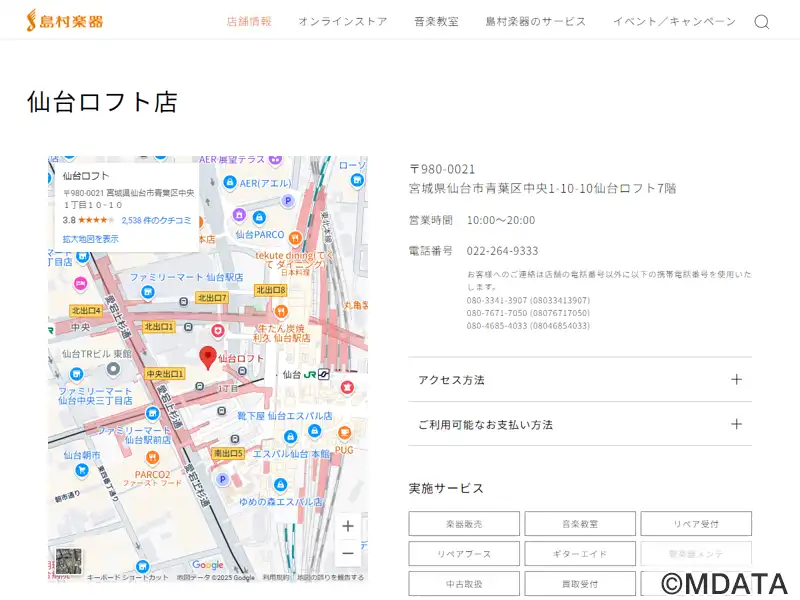Click the リペア受付 service button
Viewport: 800px width, 600px height.
[x=696, y=524]
